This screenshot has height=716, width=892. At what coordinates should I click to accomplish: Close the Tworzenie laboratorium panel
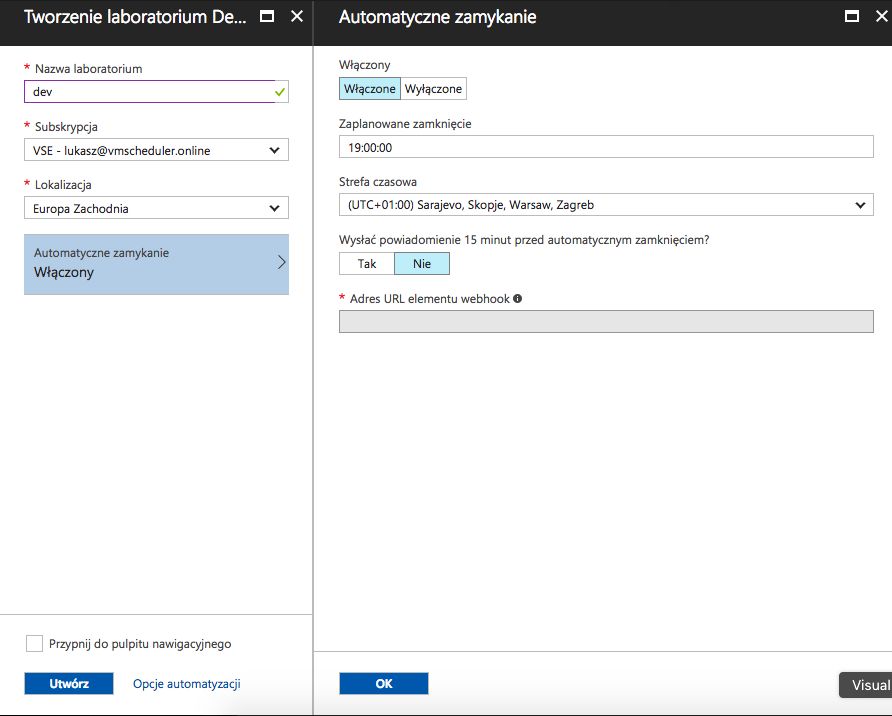click(x=296, y=16)
